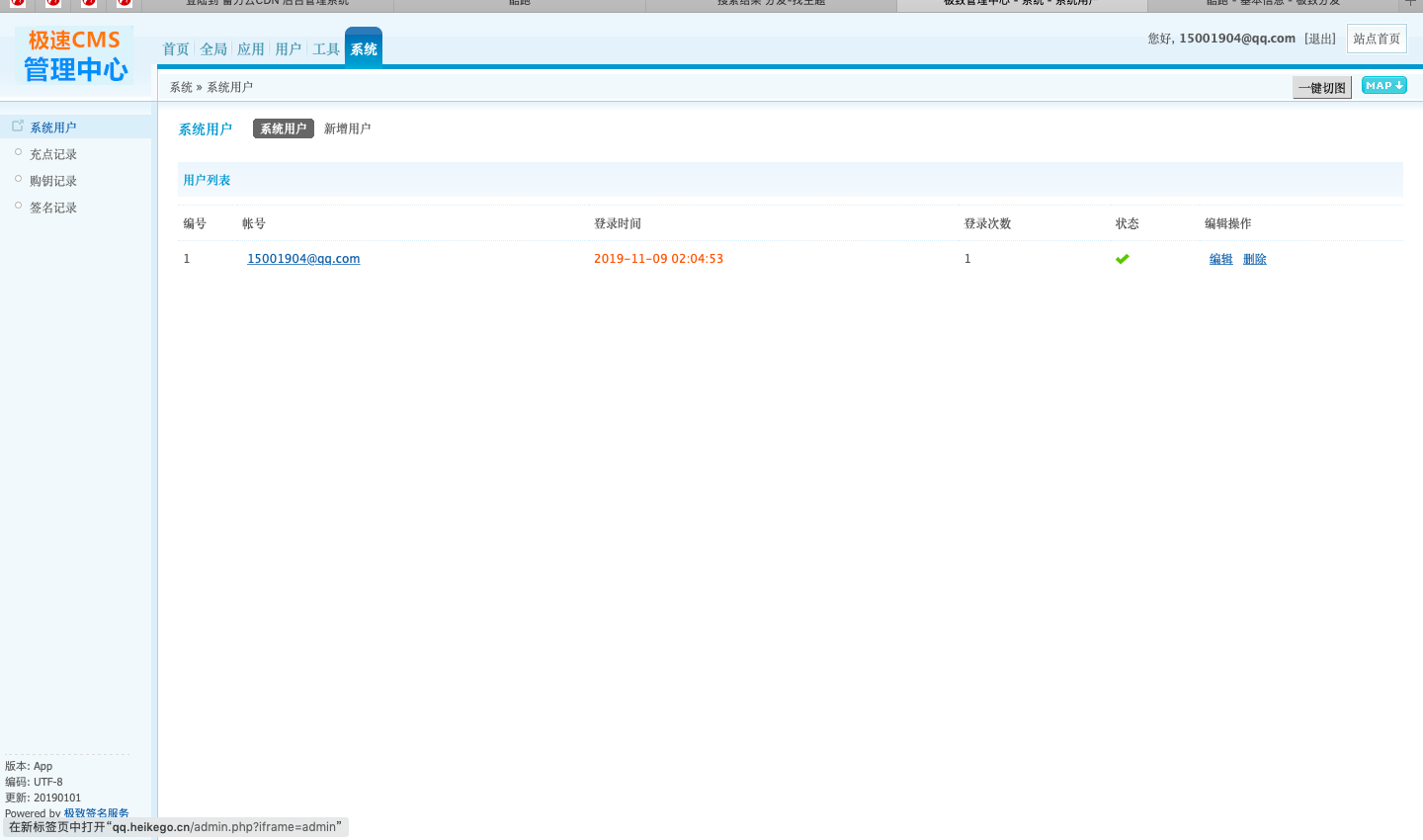Click 删除 to remove user 1
This screenshot has width=1423, height=840.
[x=1255, y=259]
